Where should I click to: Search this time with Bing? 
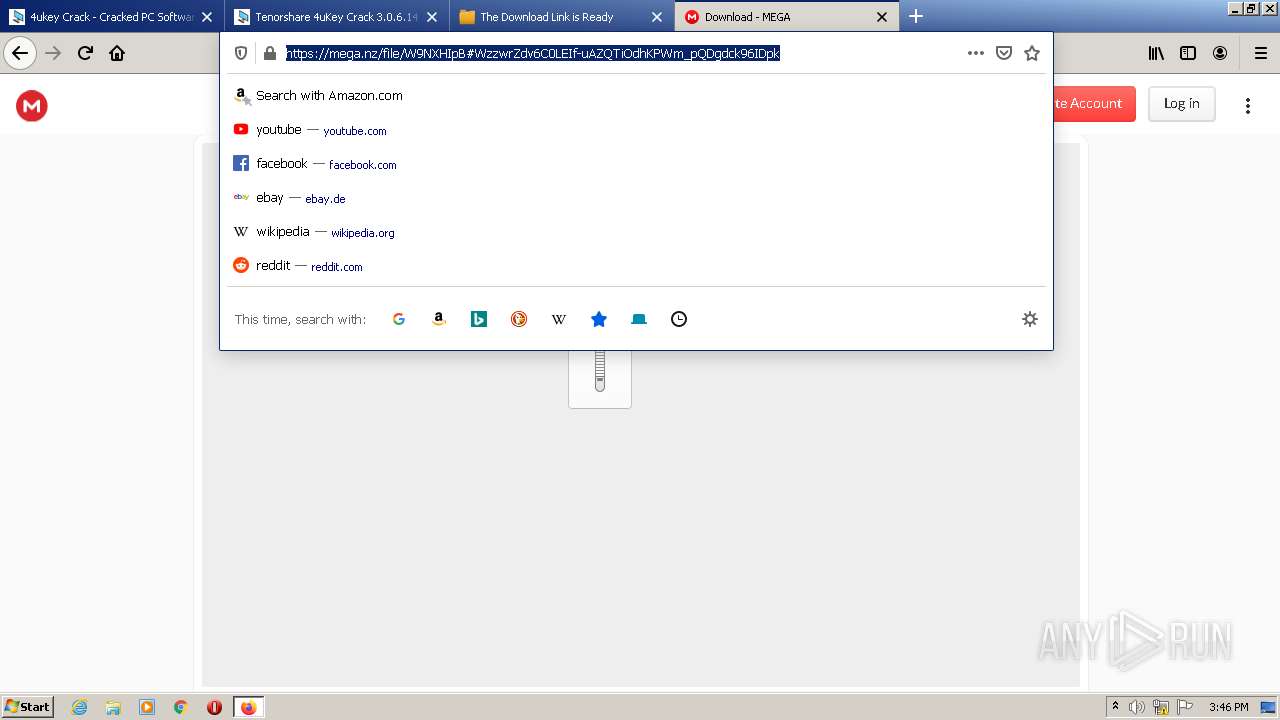tap(479, 319)
